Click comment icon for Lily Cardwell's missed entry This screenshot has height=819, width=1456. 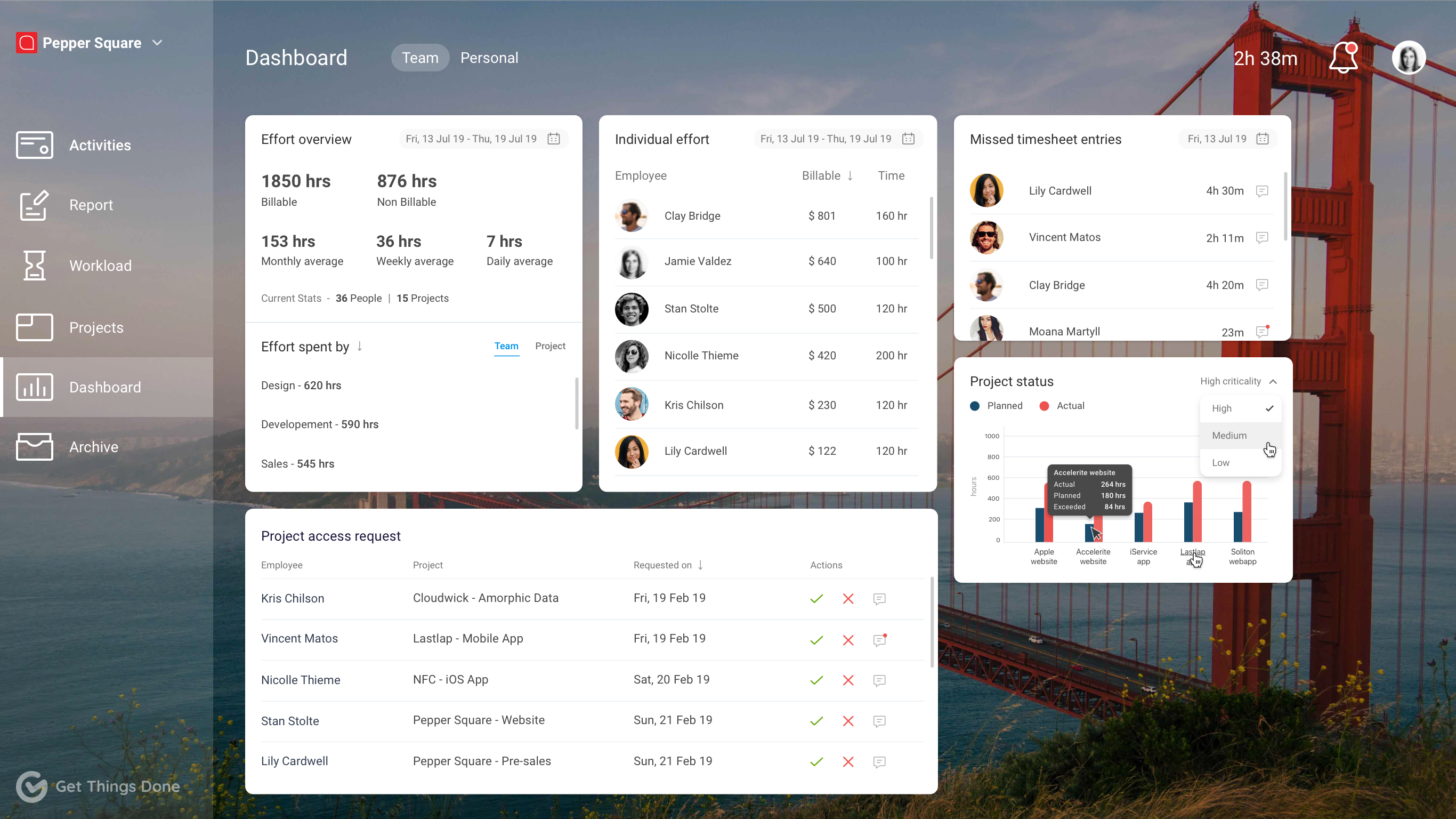(1261, 191)
